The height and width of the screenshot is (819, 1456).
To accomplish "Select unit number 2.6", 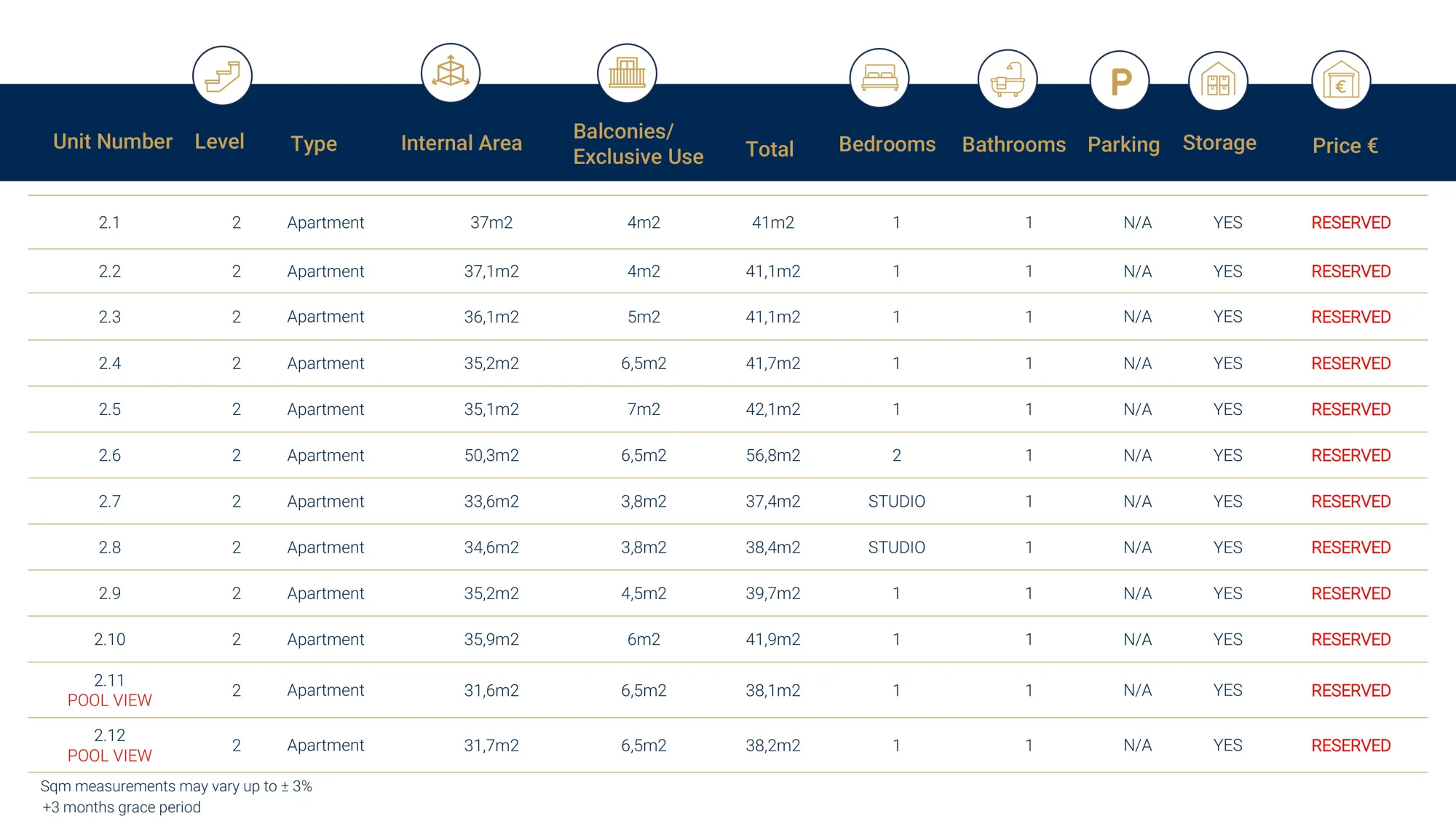I will [x=109, y=456].
